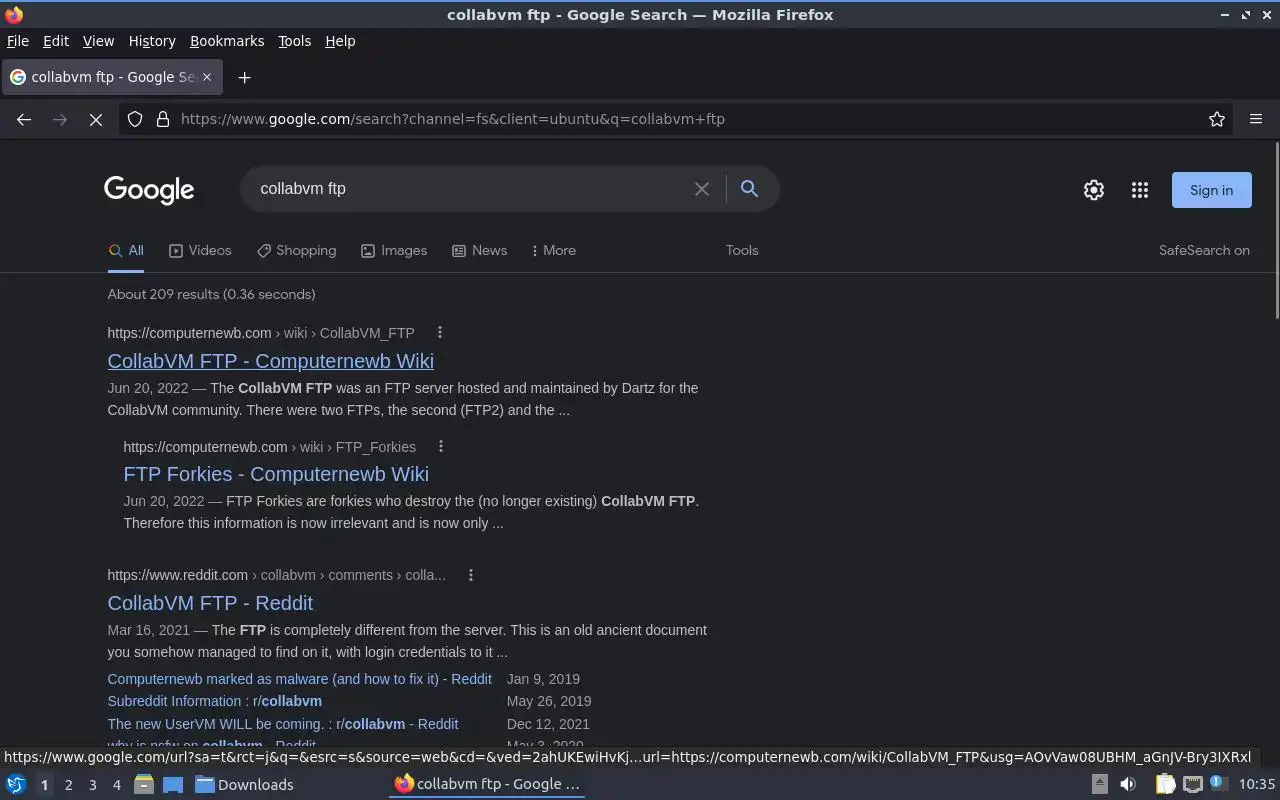1280x800 pixels.
Task: Expand the More search categories dropdown
Action: (553, 251)
